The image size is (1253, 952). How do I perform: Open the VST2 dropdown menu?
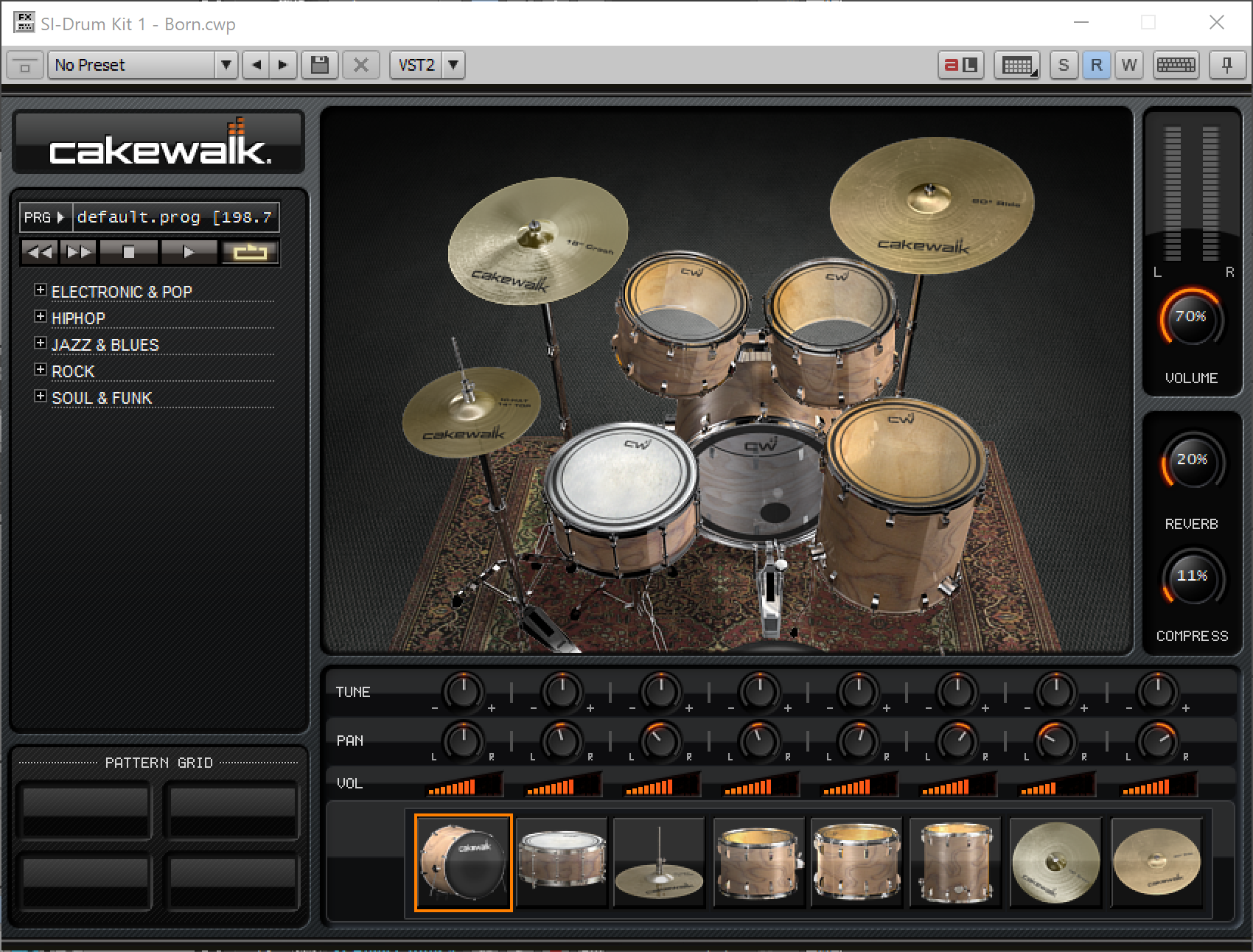(454, 65)
